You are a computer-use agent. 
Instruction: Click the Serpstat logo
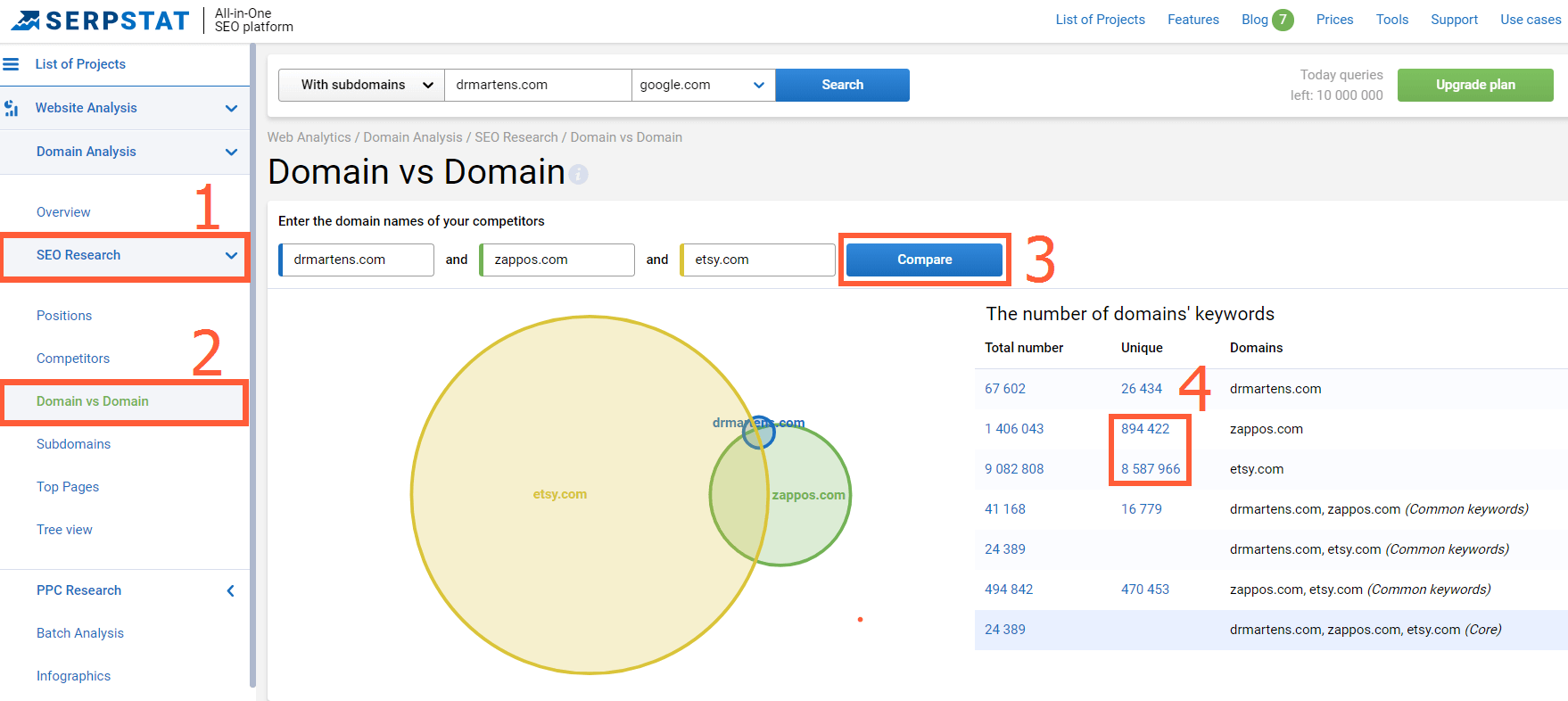click(100, 21)
